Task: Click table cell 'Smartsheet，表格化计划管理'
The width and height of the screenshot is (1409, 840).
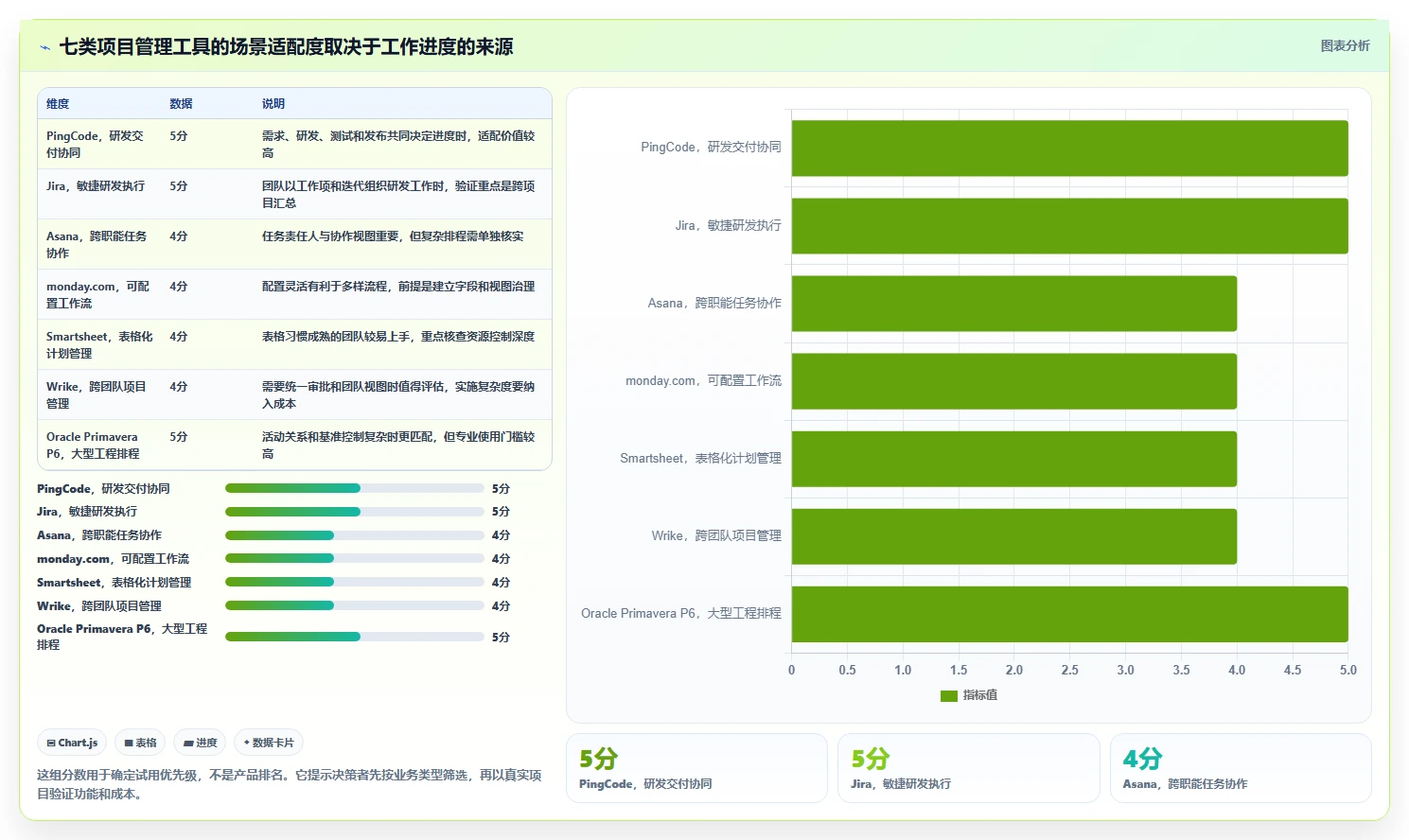Action: coord(99,344)
